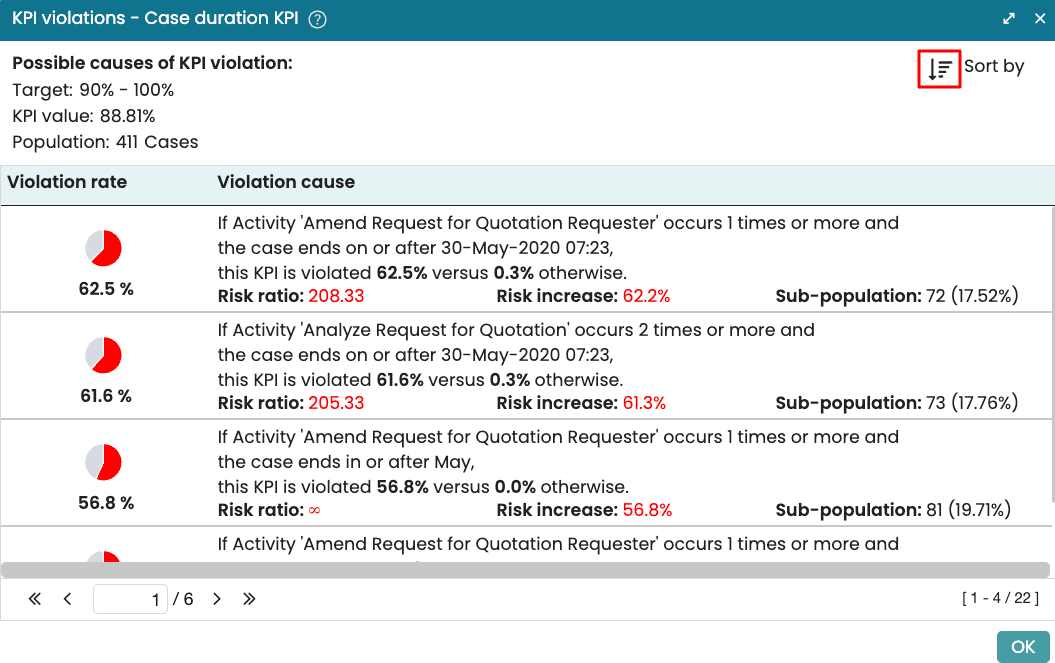The height and width of the screenshot is (663, 1055).
Task: Click the Violation rate column header
Action: pos(67,183)
